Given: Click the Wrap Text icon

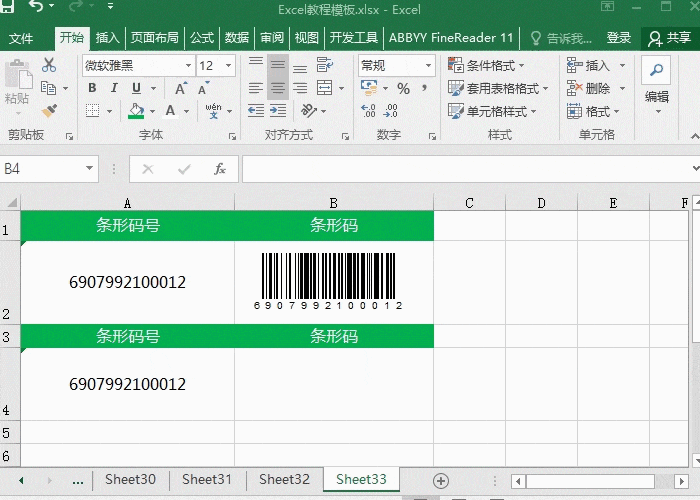Looking at the screenshot, I should click(x=324, y=65).
